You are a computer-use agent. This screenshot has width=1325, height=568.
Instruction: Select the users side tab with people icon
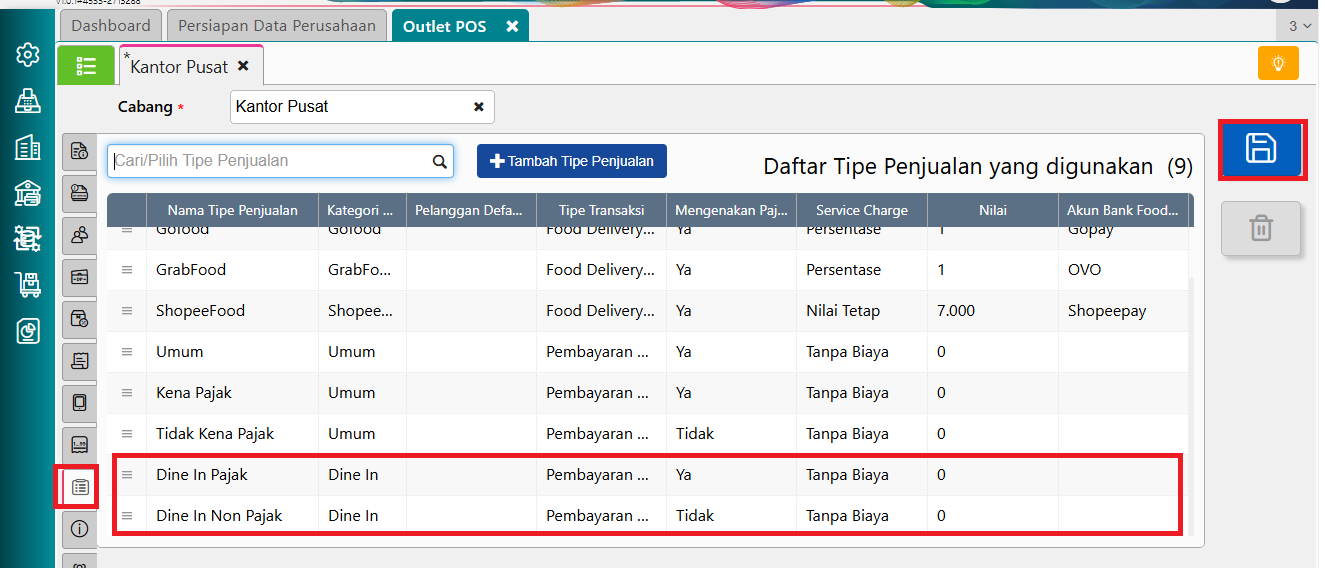80,235
